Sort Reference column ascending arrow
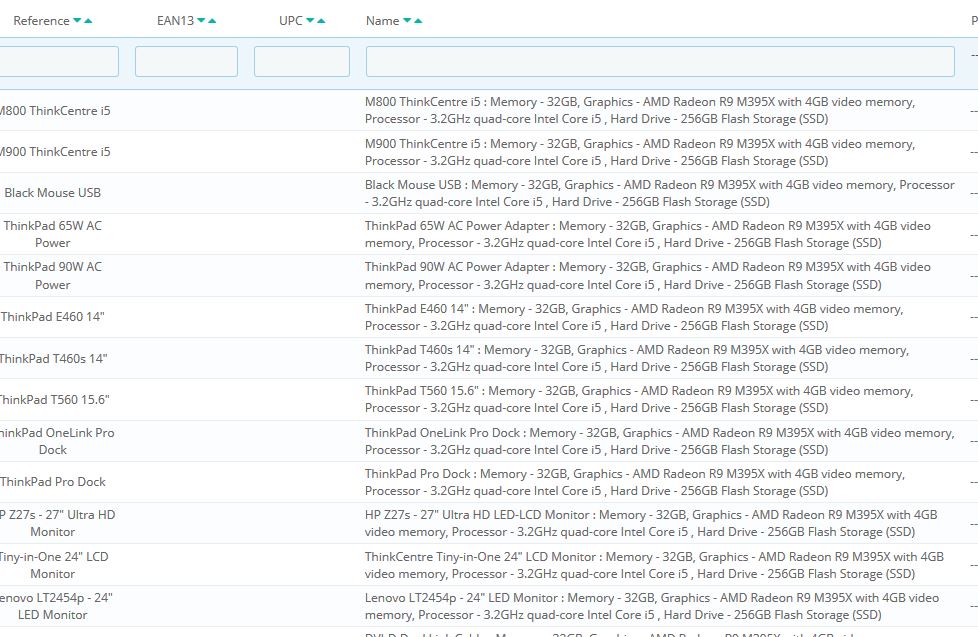978x637 pixels. 88,21
